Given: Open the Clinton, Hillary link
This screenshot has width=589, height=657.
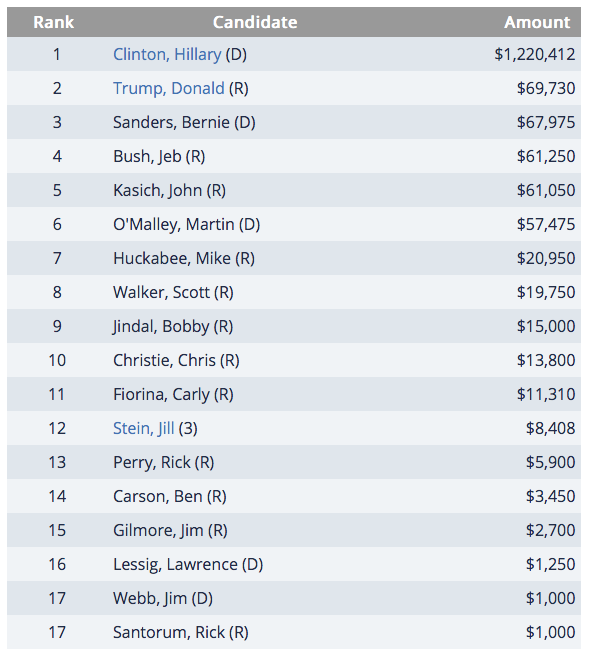Looking at the screenshot, I should 167,54.
